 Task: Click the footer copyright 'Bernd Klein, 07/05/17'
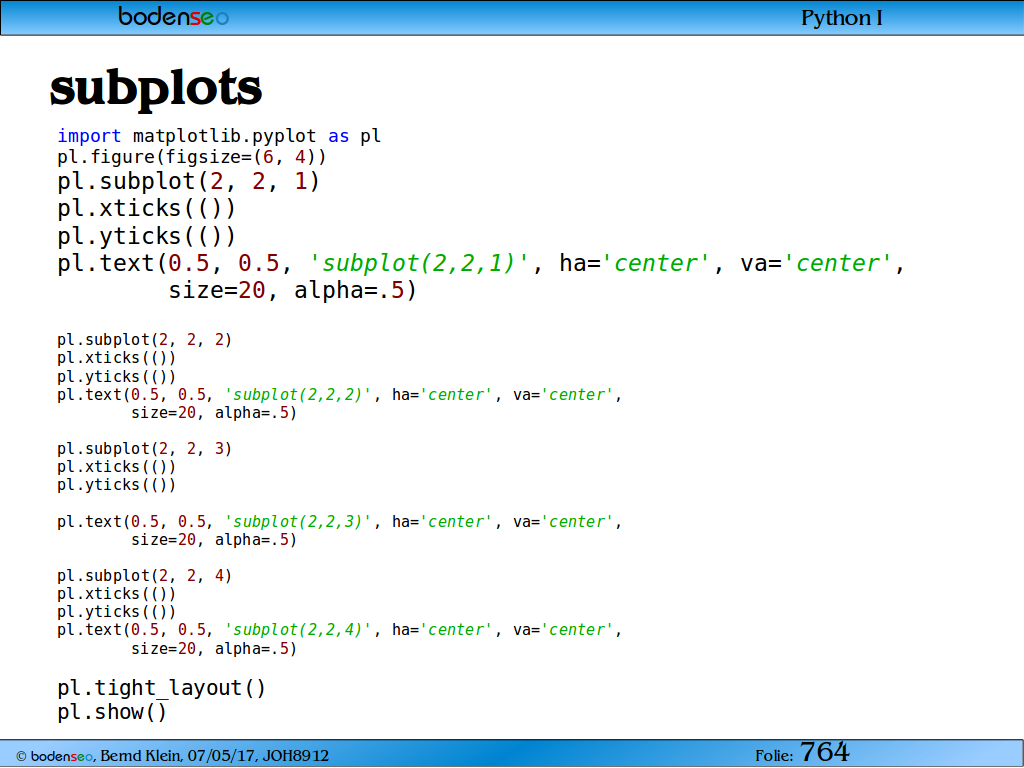(x=181, y=756)
